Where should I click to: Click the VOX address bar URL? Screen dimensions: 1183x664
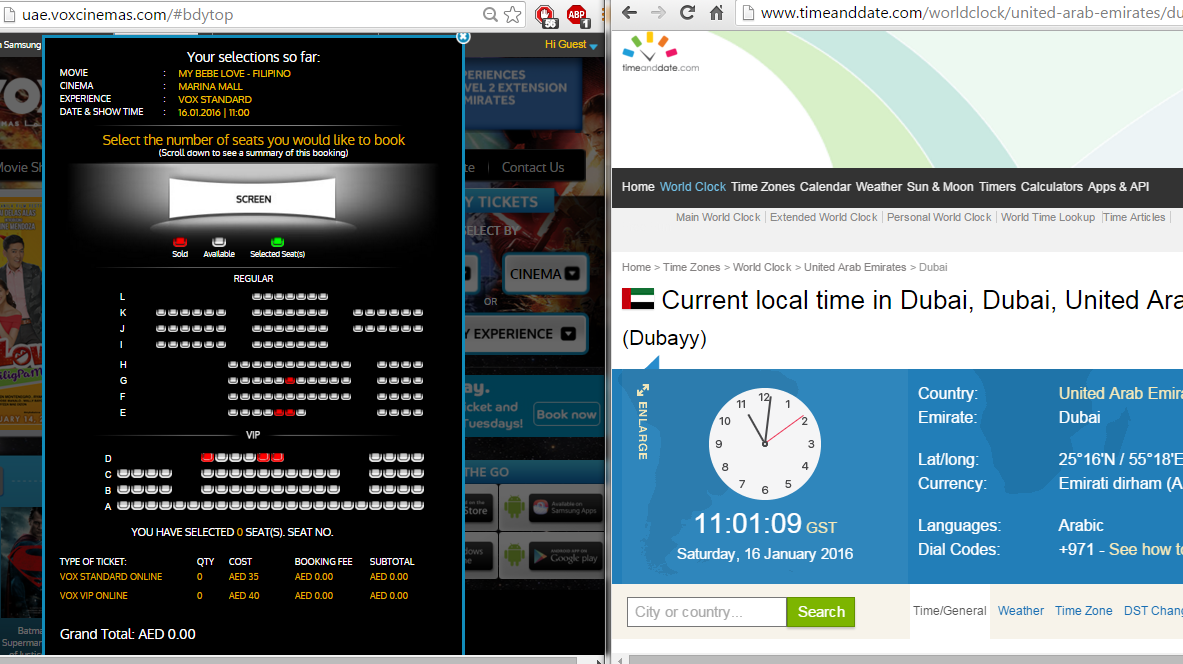tap(128, 14)
